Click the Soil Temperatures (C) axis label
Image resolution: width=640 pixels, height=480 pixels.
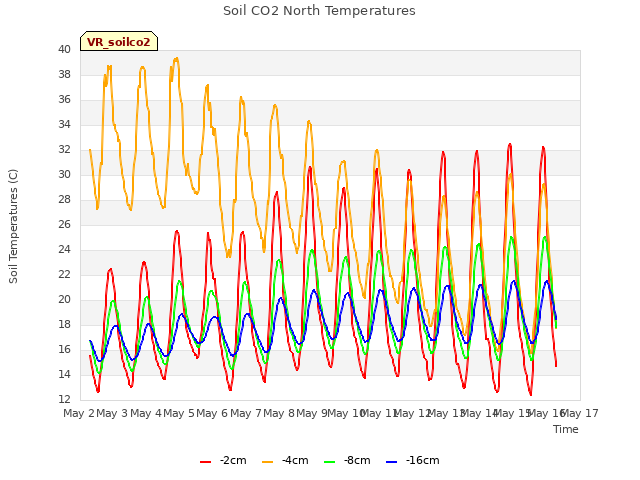(13, 226)
